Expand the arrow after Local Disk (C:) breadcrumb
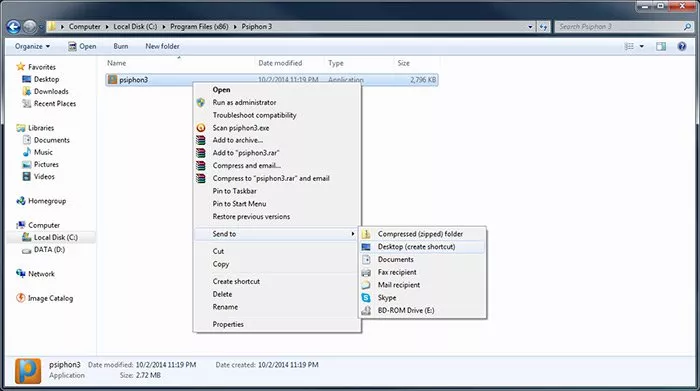 click(164, 27)
